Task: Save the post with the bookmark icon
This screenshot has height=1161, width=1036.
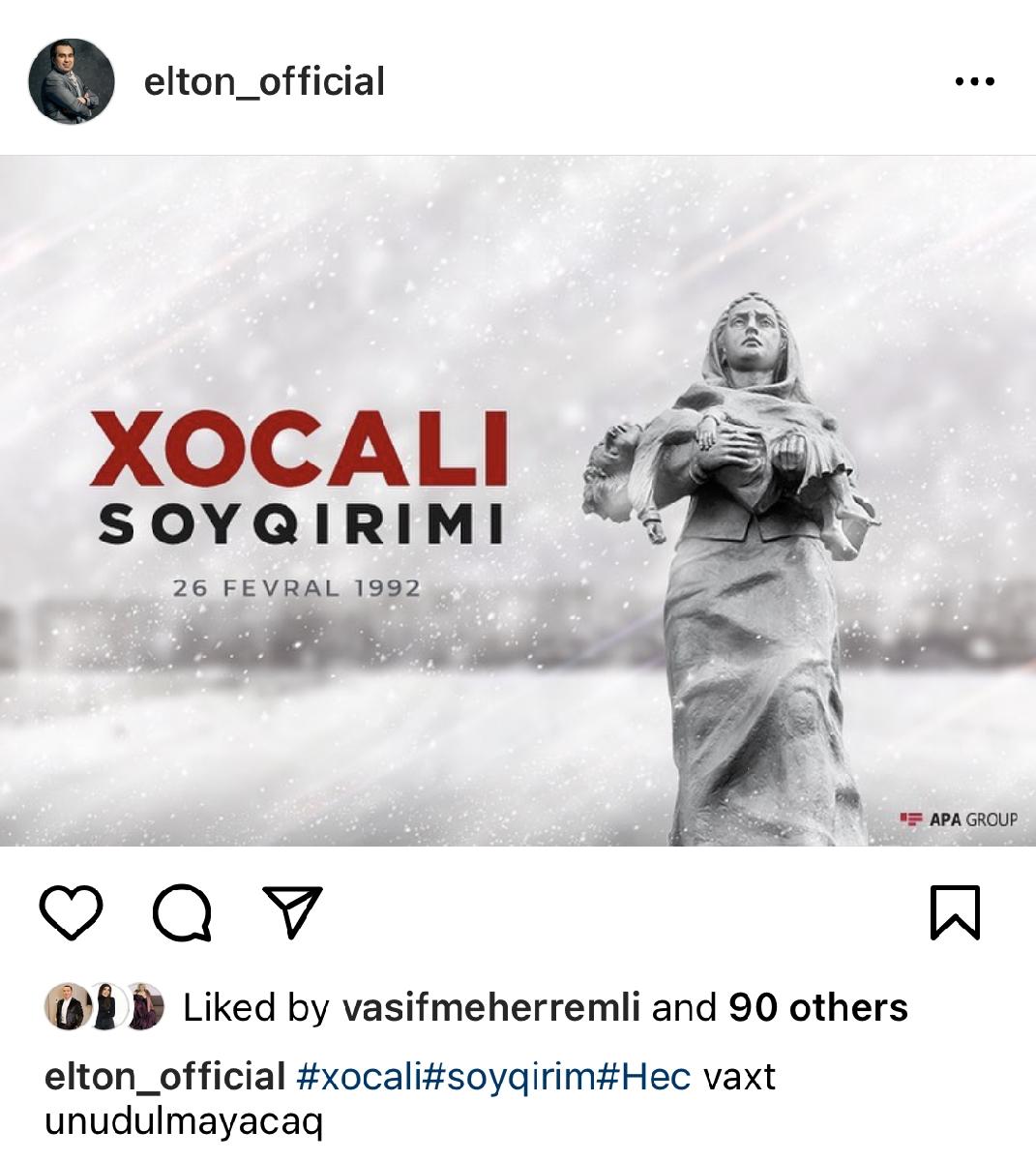Action: (955, 911)
